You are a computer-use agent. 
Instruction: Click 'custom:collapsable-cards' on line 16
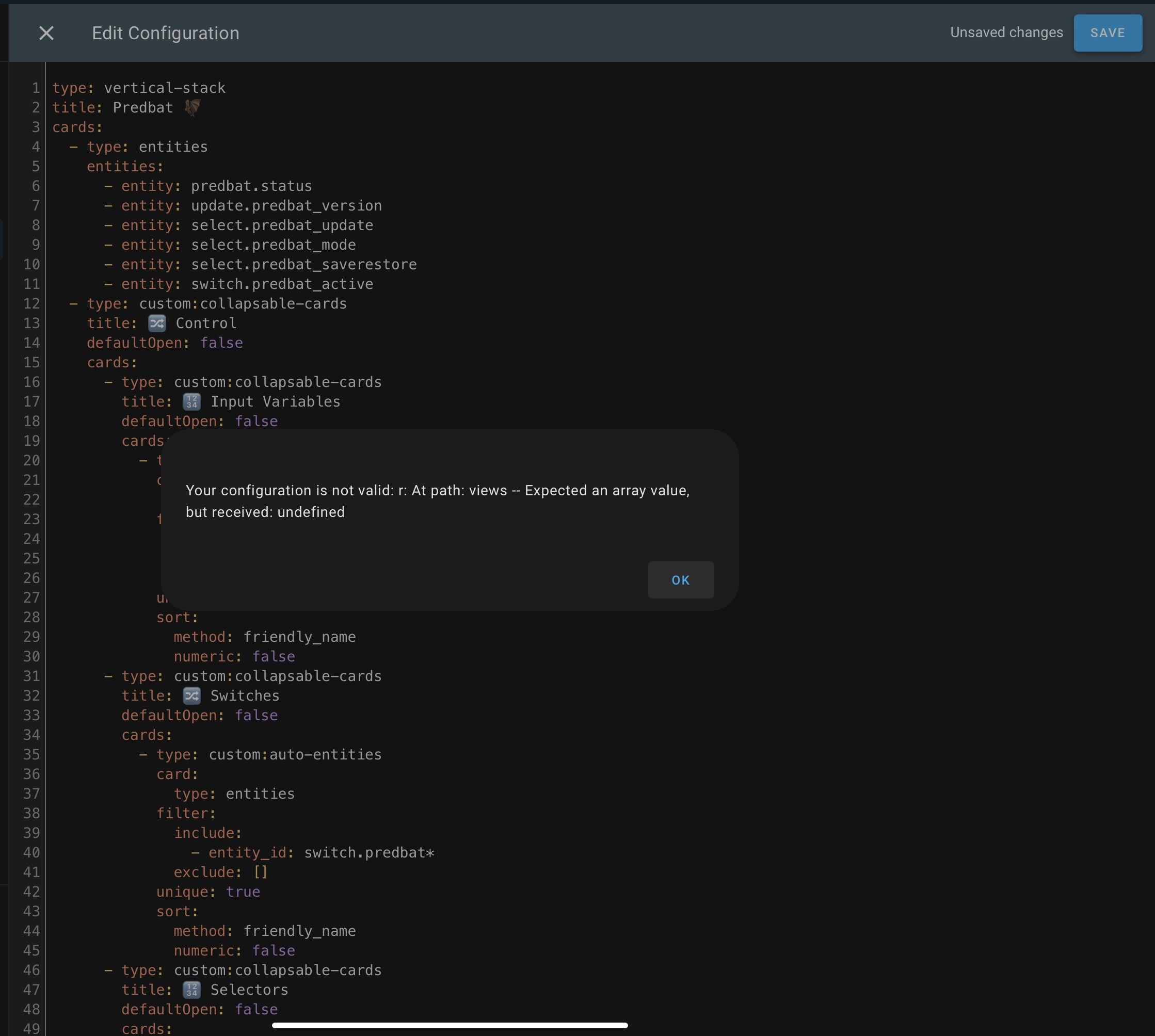tap(278, 382)
